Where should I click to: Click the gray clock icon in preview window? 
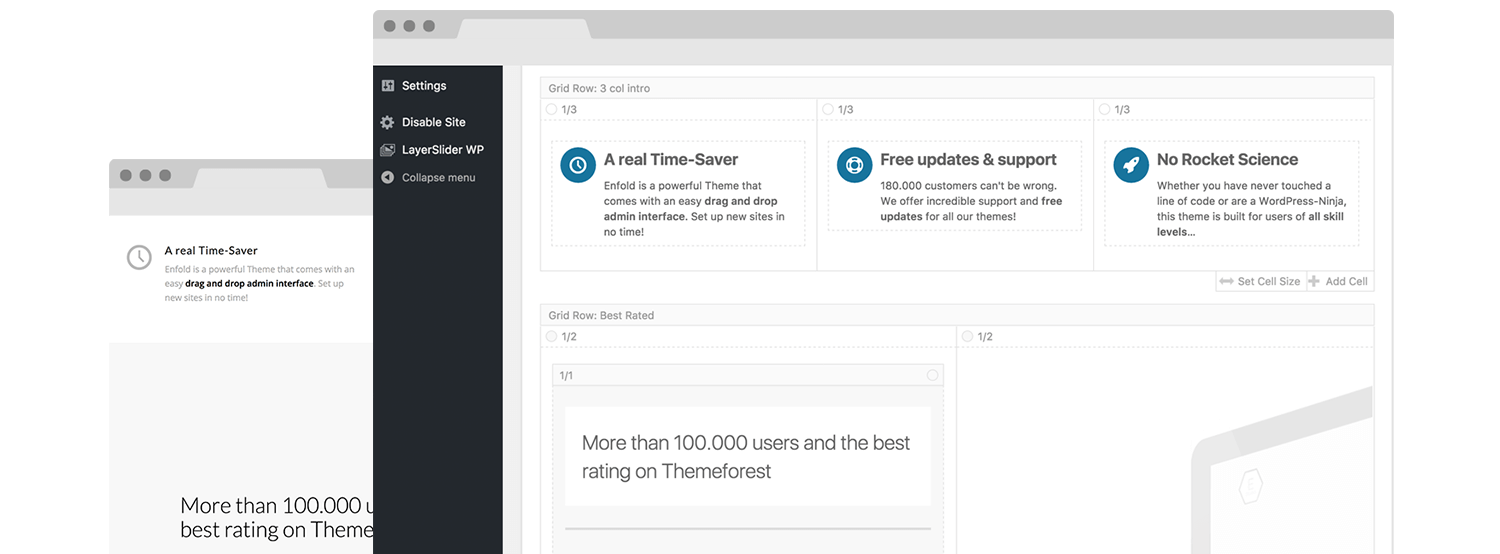(139, 257)
